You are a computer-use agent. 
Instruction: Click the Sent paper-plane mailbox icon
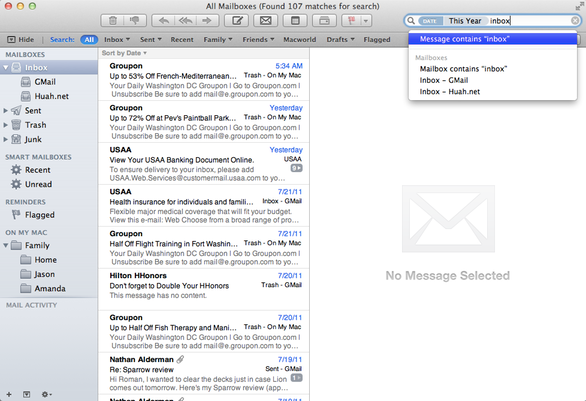tap(16, 110)
